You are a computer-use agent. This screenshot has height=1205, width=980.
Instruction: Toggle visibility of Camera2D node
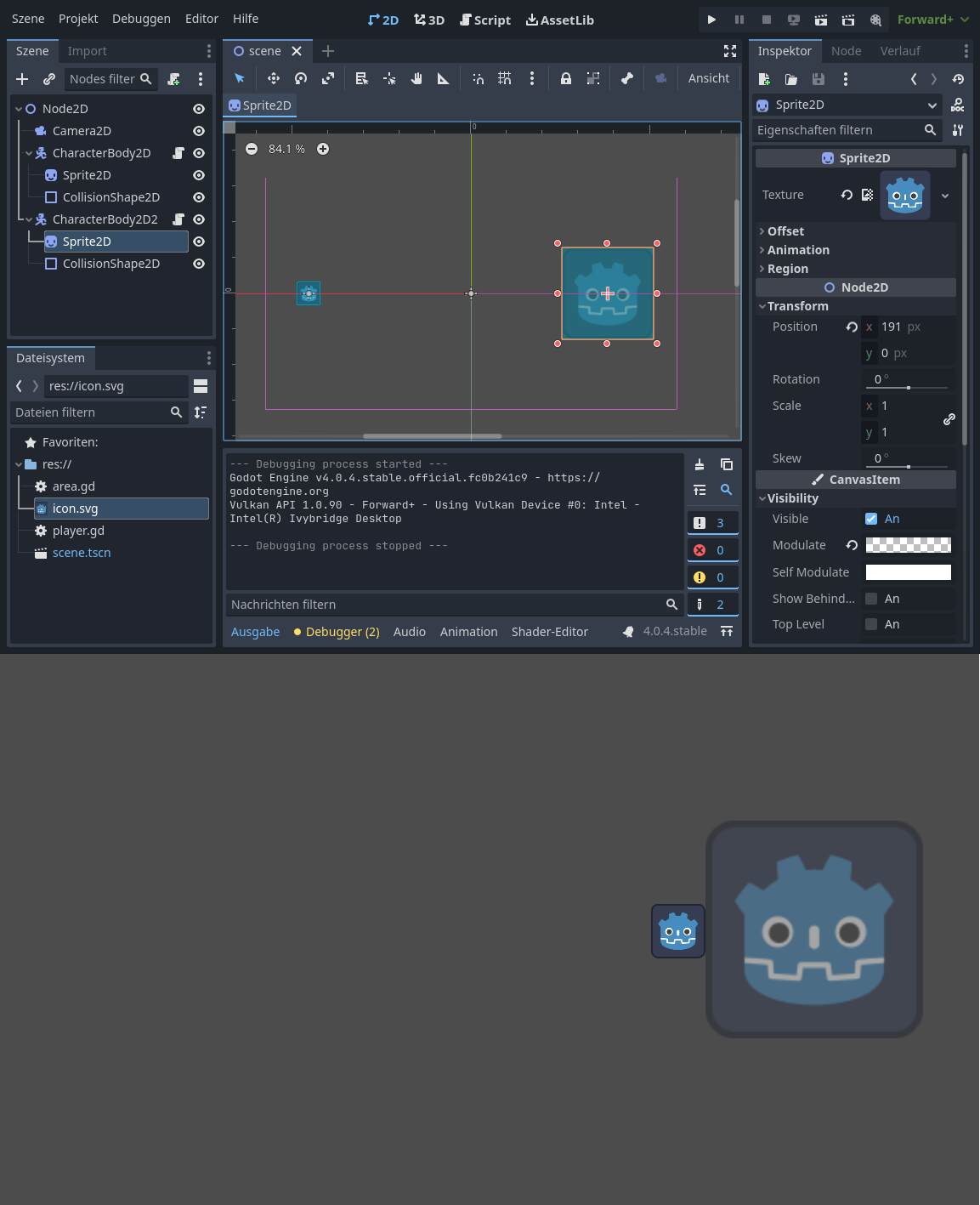pyautogui.click(x=199, y=131)
